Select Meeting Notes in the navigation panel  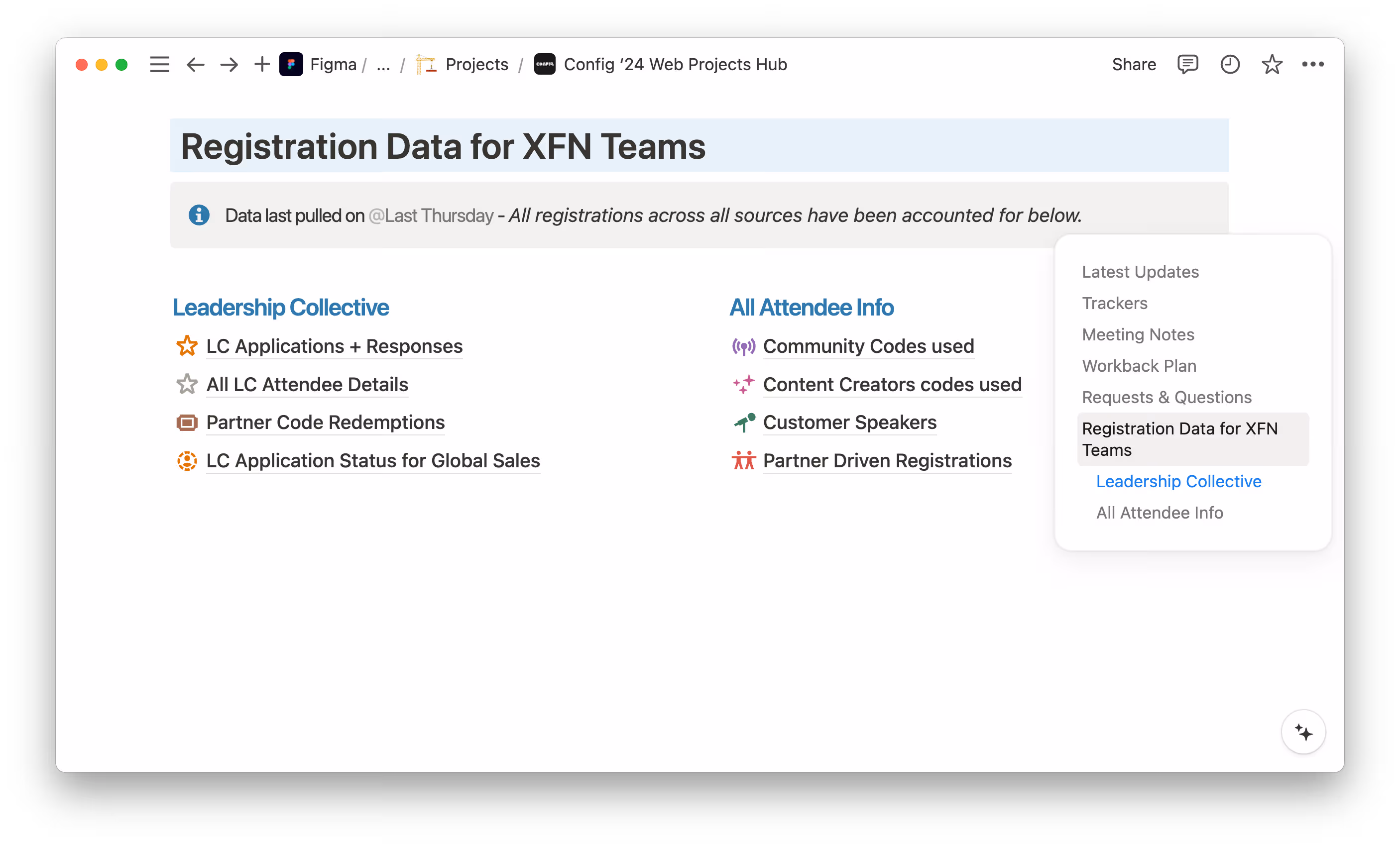[1138, 334]
